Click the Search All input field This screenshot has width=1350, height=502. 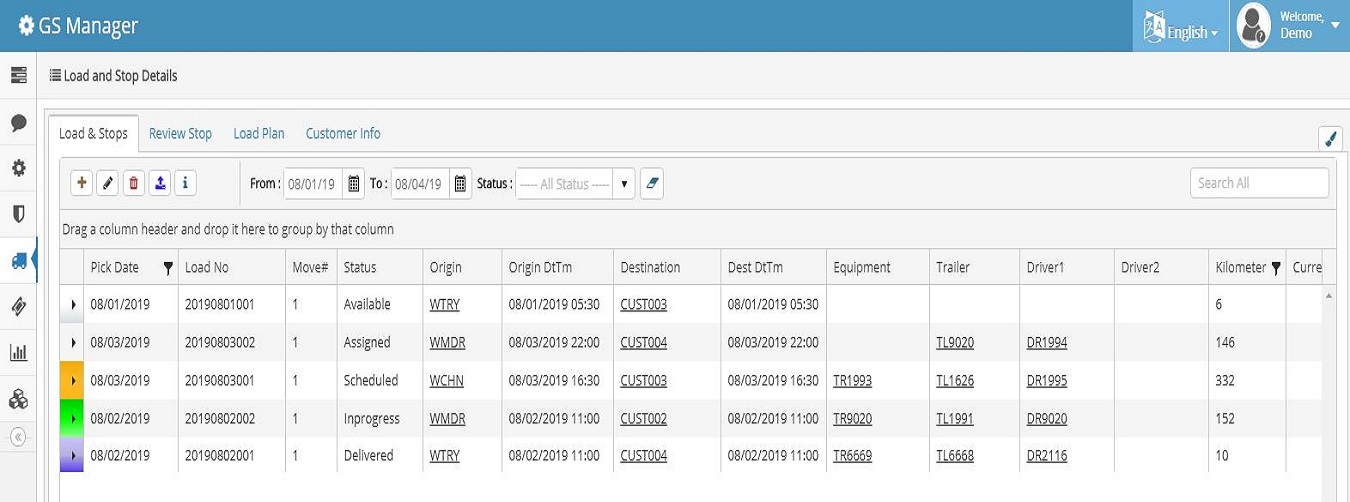(x=1259, y=183)
